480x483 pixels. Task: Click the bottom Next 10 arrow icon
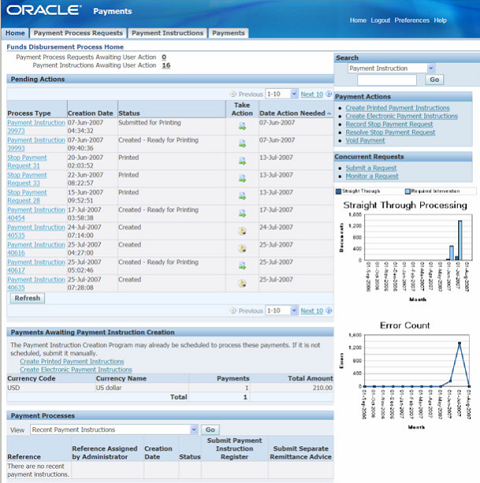(x=329, y=311)
